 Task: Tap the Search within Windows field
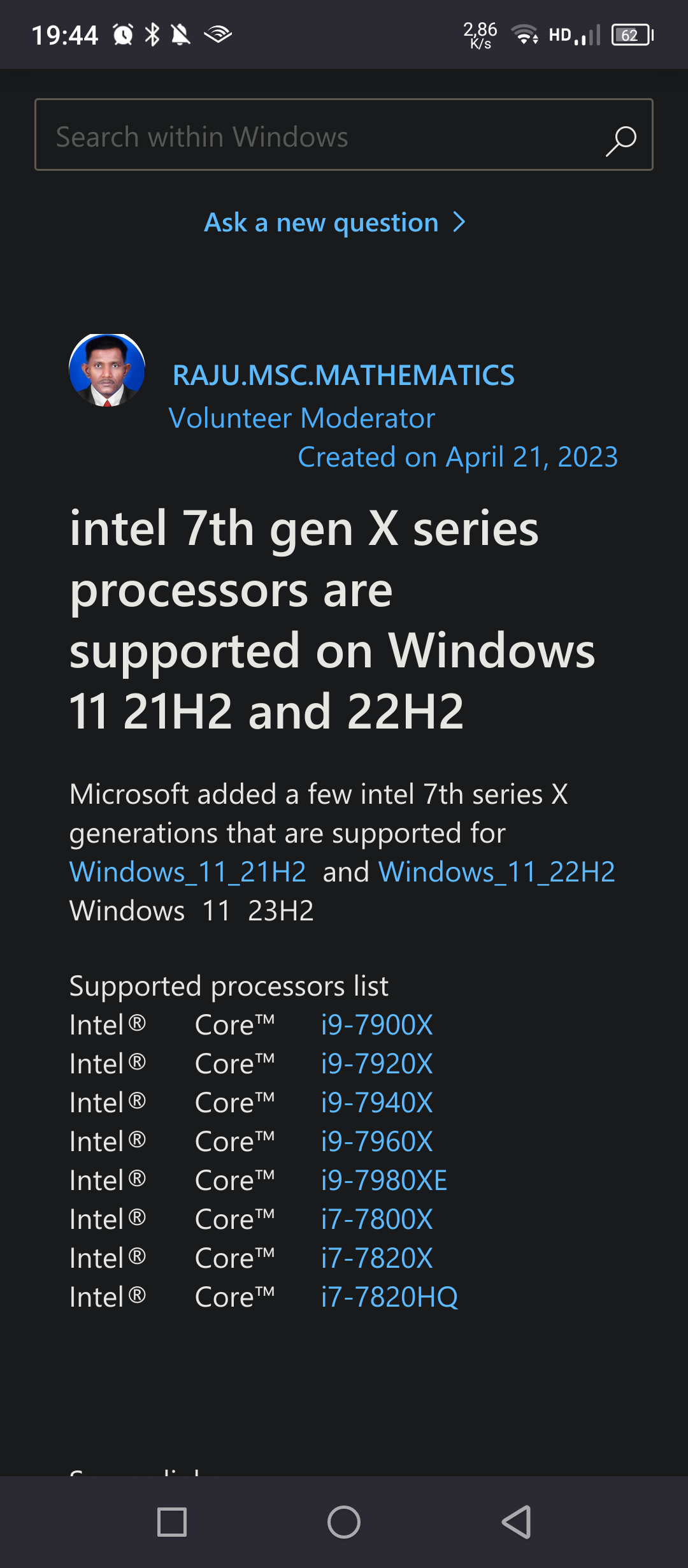(319, 136)
